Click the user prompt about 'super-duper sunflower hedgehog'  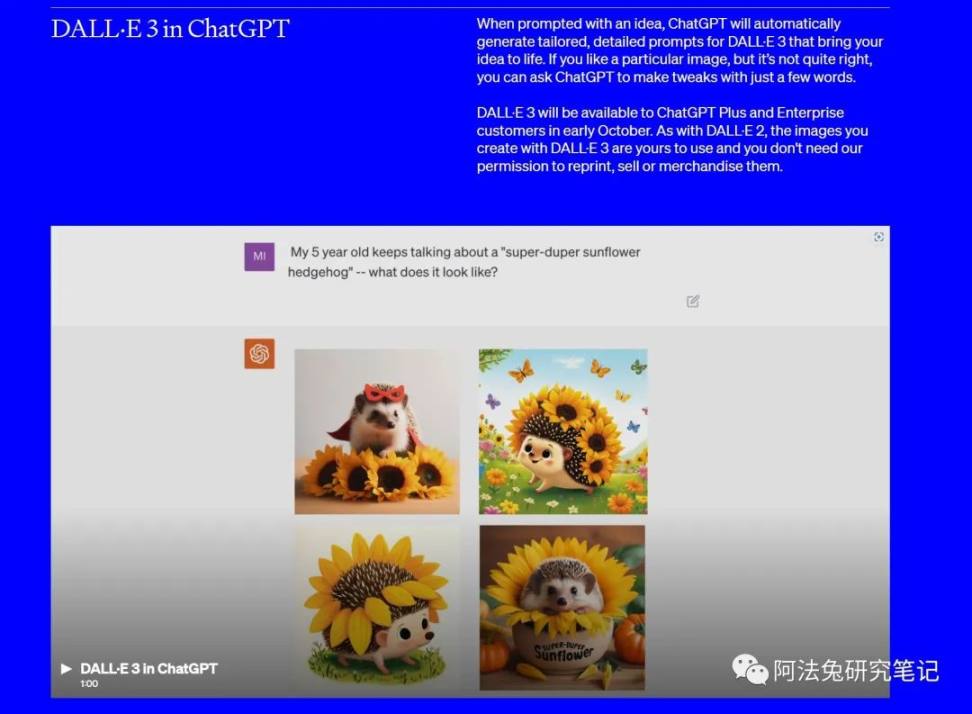465,262
